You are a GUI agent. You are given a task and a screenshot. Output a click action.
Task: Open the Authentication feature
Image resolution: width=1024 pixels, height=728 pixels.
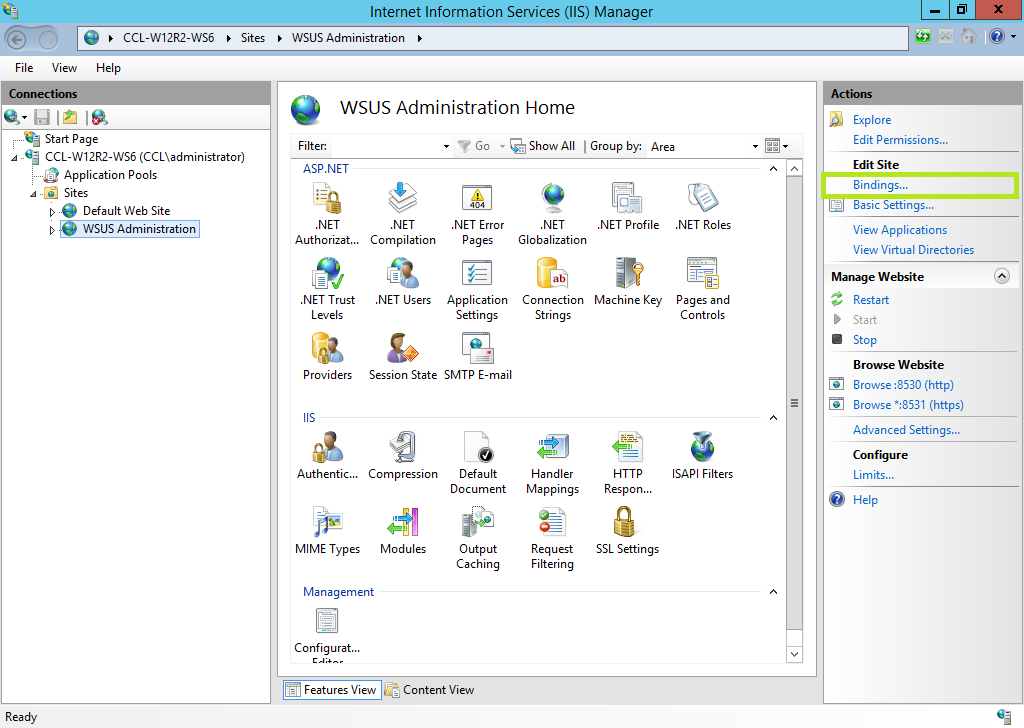(x=327, y=456)
